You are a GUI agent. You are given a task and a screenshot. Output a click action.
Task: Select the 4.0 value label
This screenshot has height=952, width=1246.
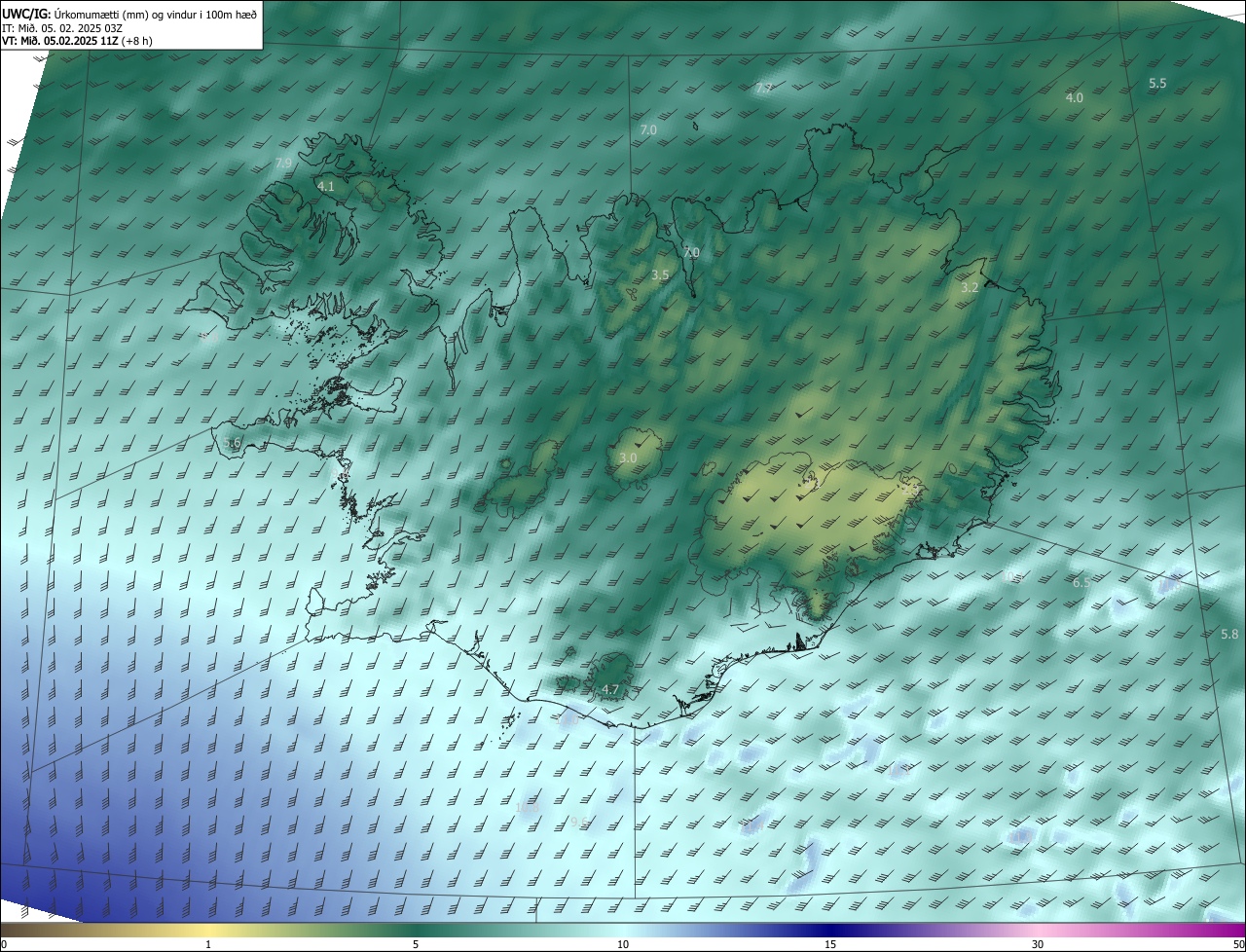coord(1075,97)
